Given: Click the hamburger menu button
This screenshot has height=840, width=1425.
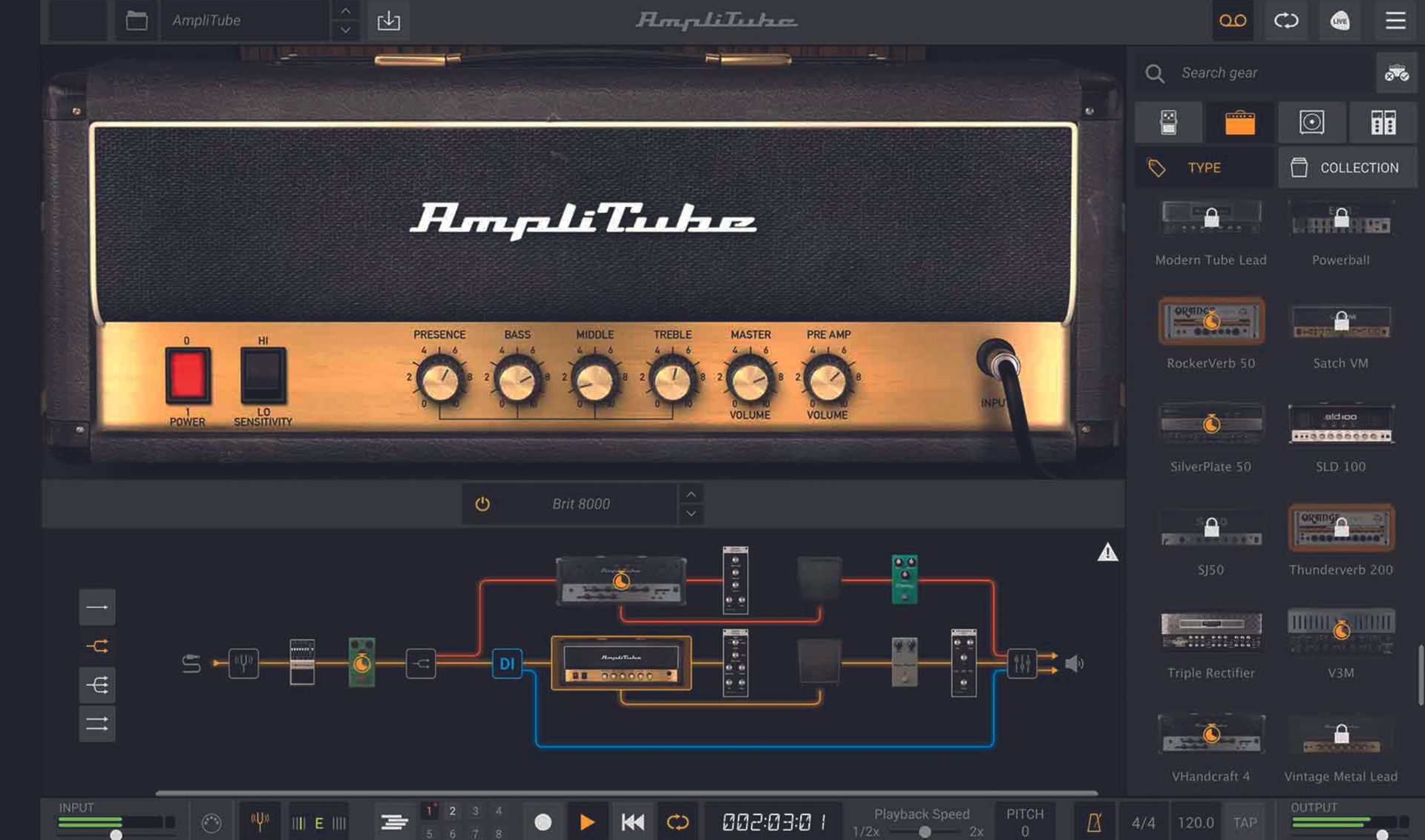Looking at the screenshot, I should click(1395, 20).
